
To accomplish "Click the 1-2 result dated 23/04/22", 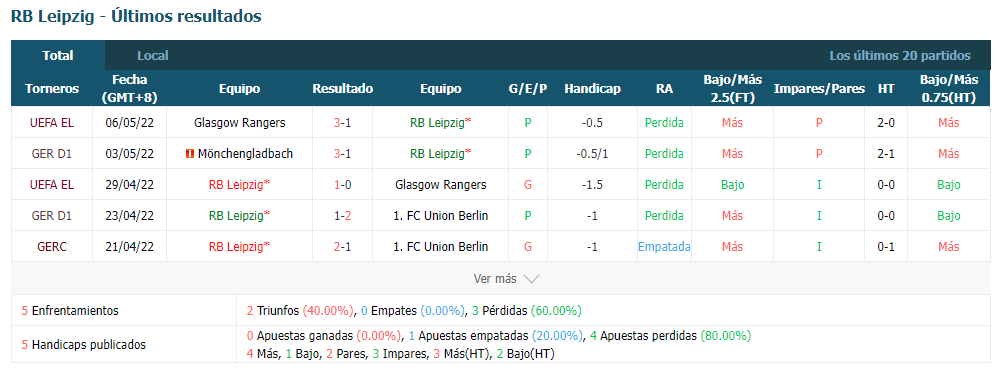I will [x=342, y=216].
